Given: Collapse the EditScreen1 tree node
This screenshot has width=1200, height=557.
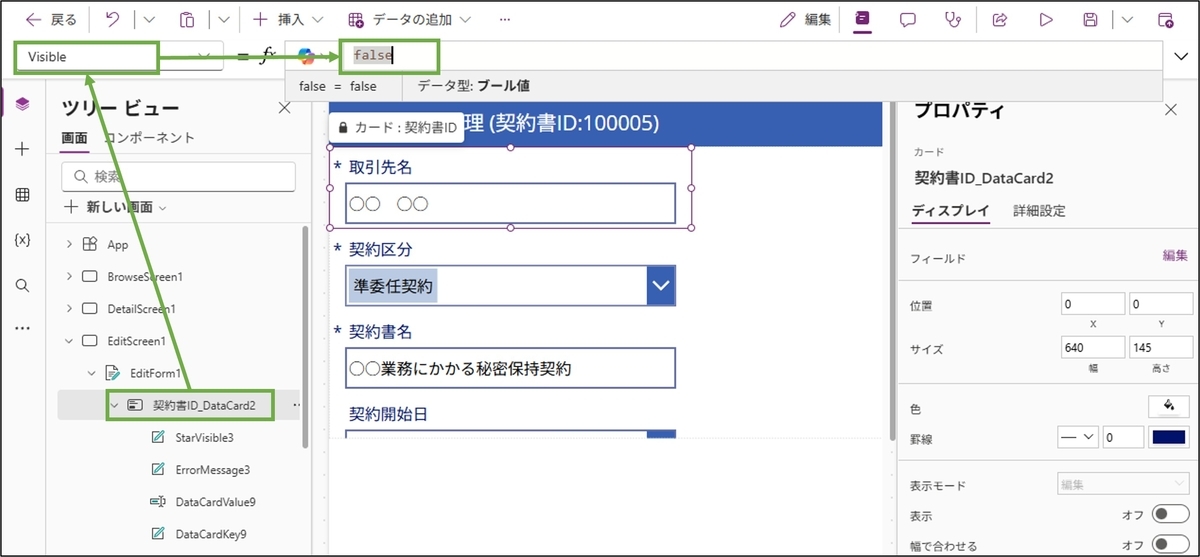Looking at the screenshot, I should 69,341.
